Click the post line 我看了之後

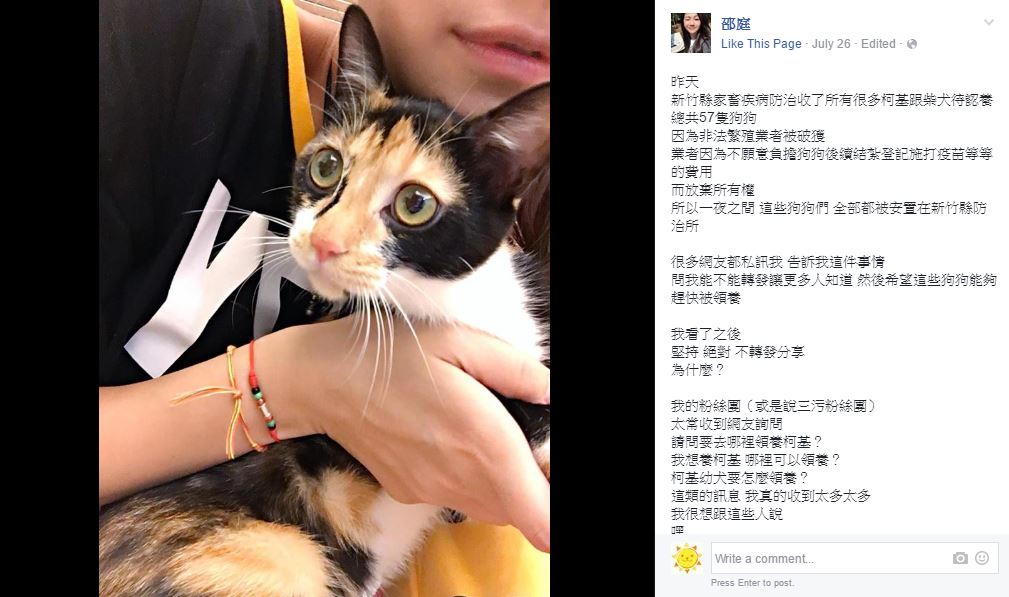[x=706, y=334]
